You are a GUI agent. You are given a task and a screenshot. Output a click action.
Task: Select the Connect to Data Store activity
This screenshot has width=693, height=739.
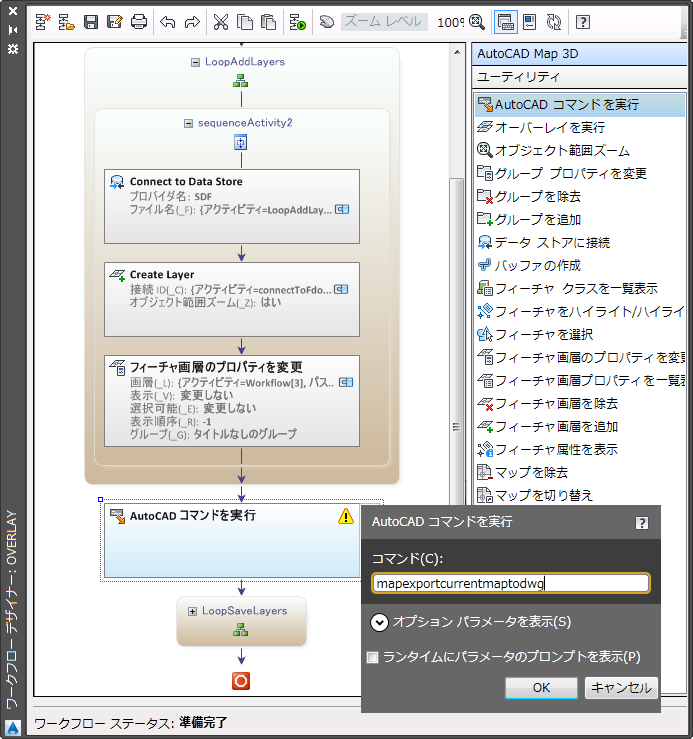coord(232,206)
